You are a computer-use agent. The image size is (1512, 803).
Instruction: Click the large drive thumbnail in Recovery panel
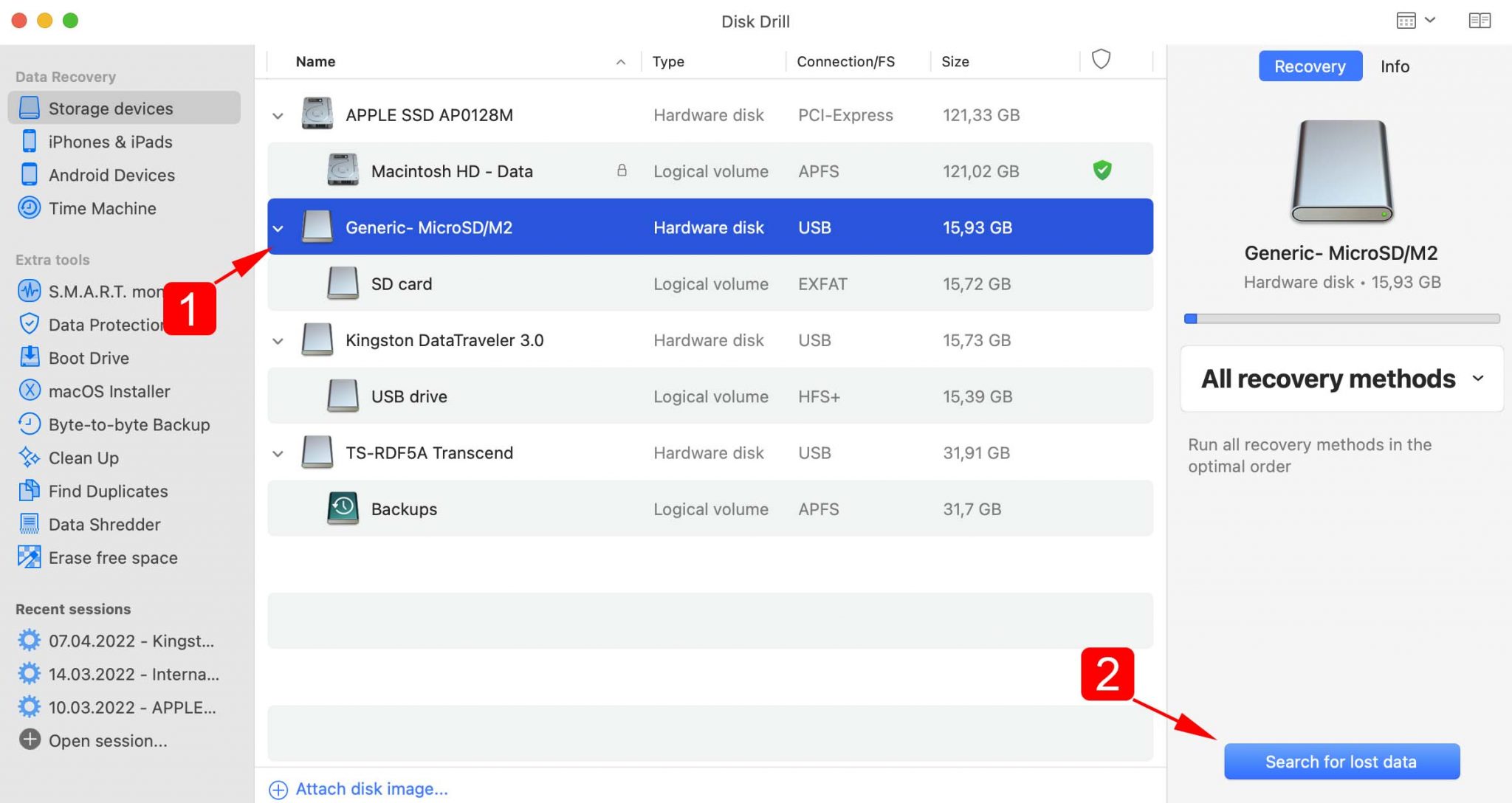point(1341,171)
